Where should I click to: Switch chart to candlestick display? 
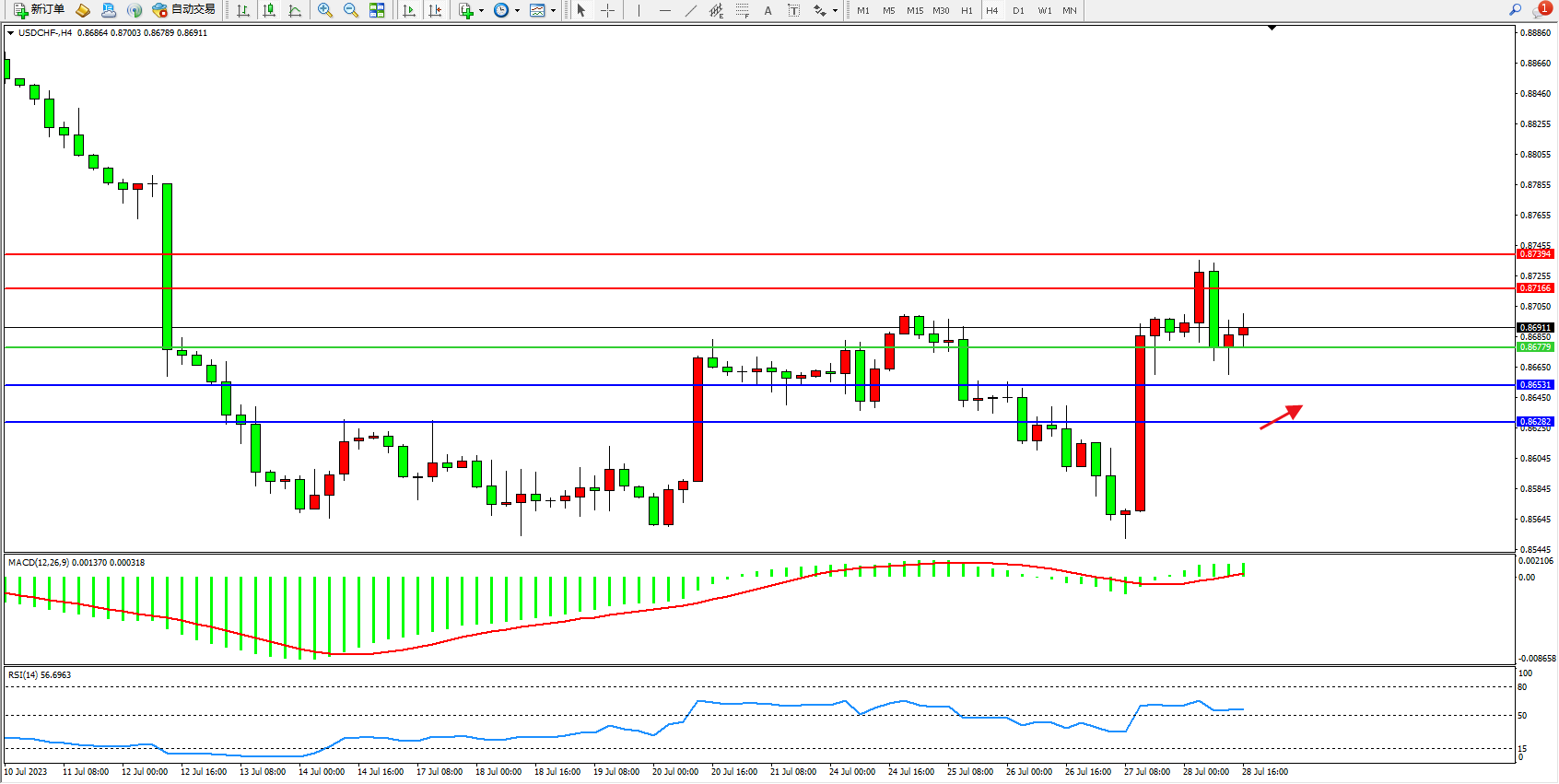coord(269,10)
